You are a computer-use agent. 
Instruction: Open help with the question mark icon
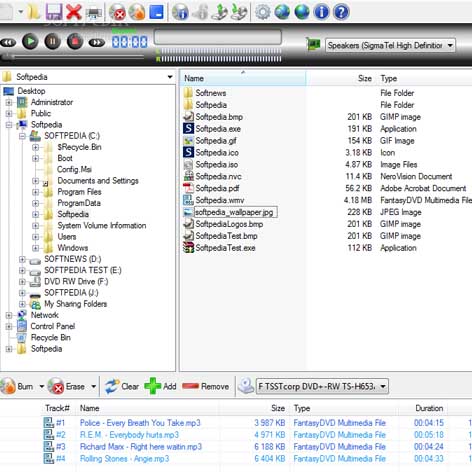point(341,12)
